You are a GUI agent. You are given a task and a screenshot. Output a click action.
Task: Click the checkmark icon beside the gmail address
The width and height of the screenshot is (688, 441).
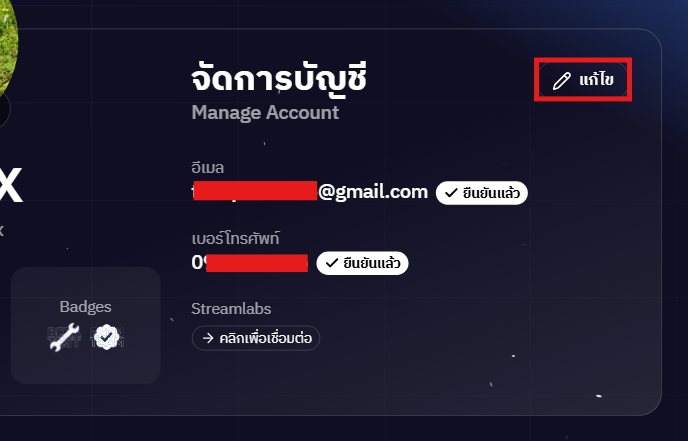pyautogui.click(x=451, y=193)
